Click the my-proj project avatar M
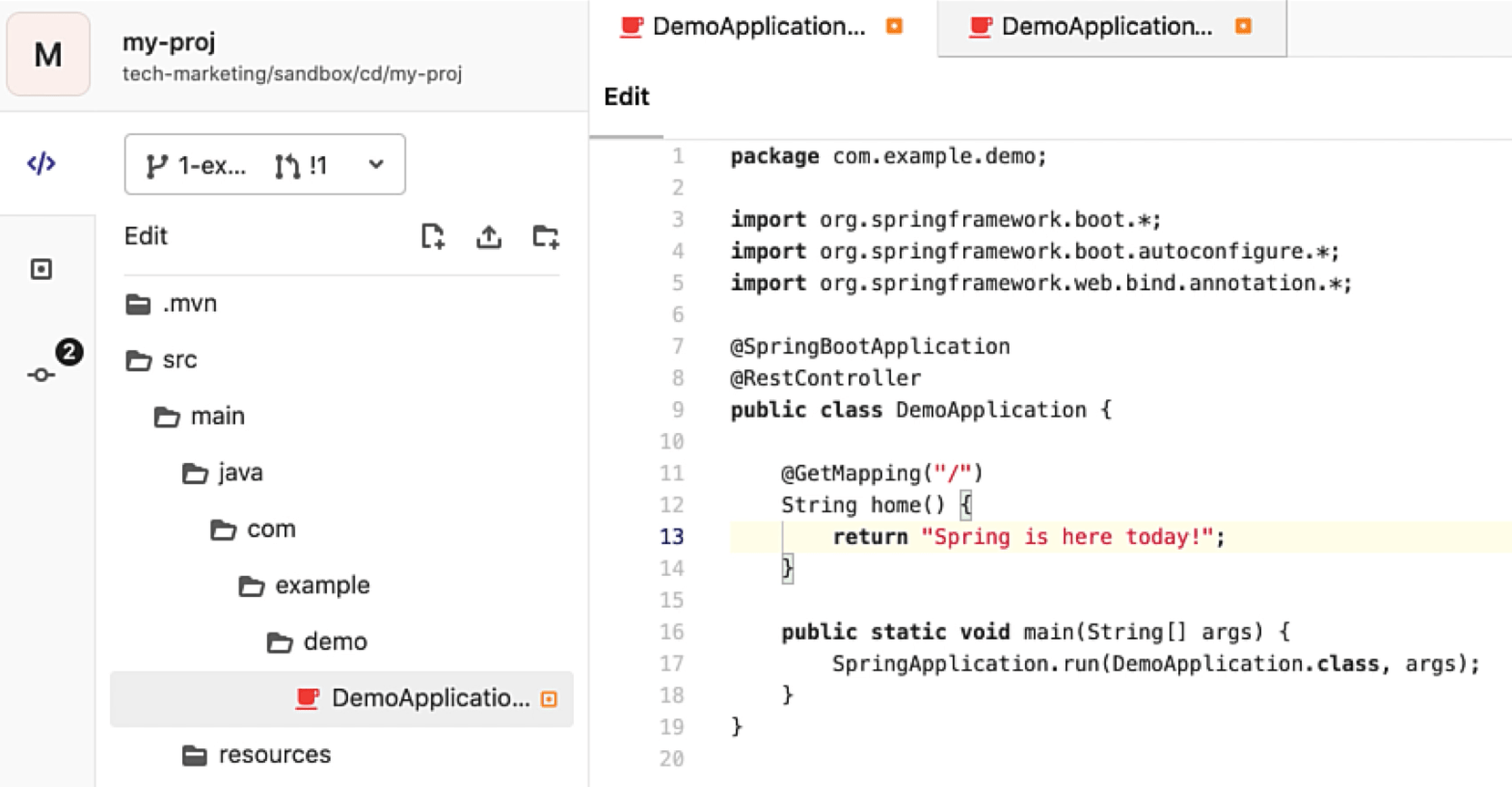1512x787 pixels. tap(48, 55)
